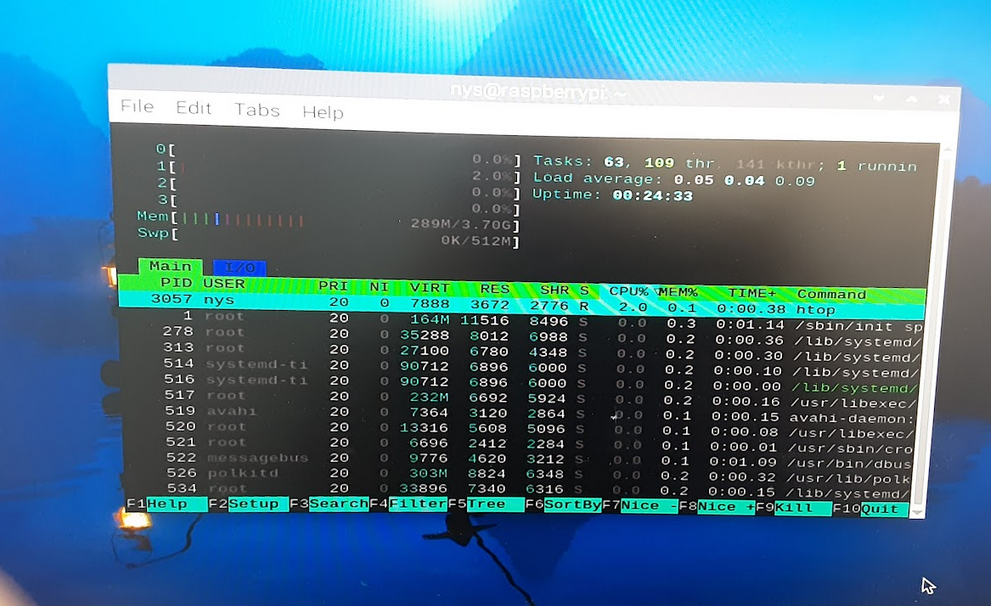The image size is (991, 606).
Task: Click the CPU 1 usage meter
Action: (x=337, y=171)
